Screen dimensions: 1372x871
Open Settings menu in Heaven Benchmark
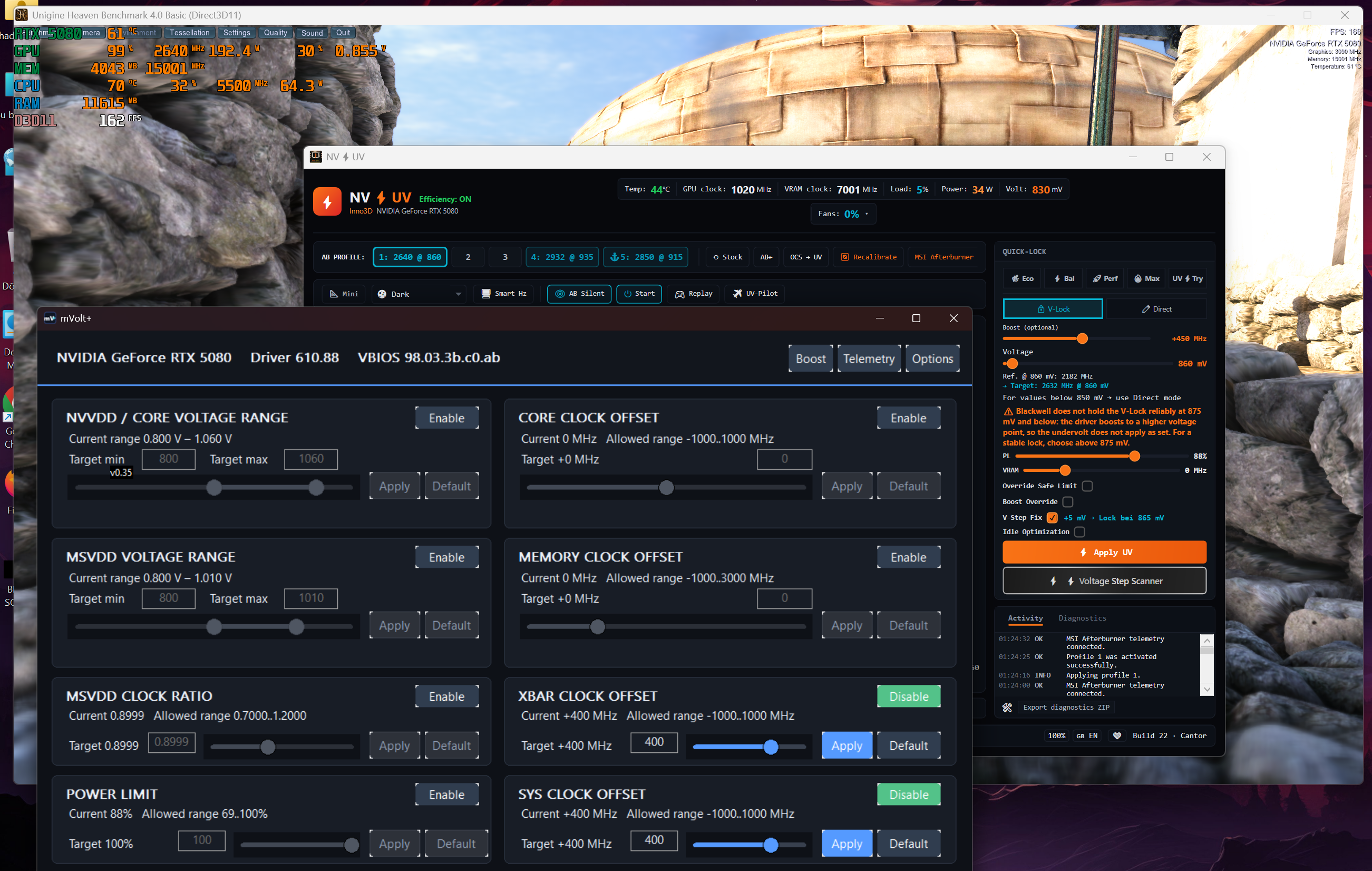pos(237,33)
